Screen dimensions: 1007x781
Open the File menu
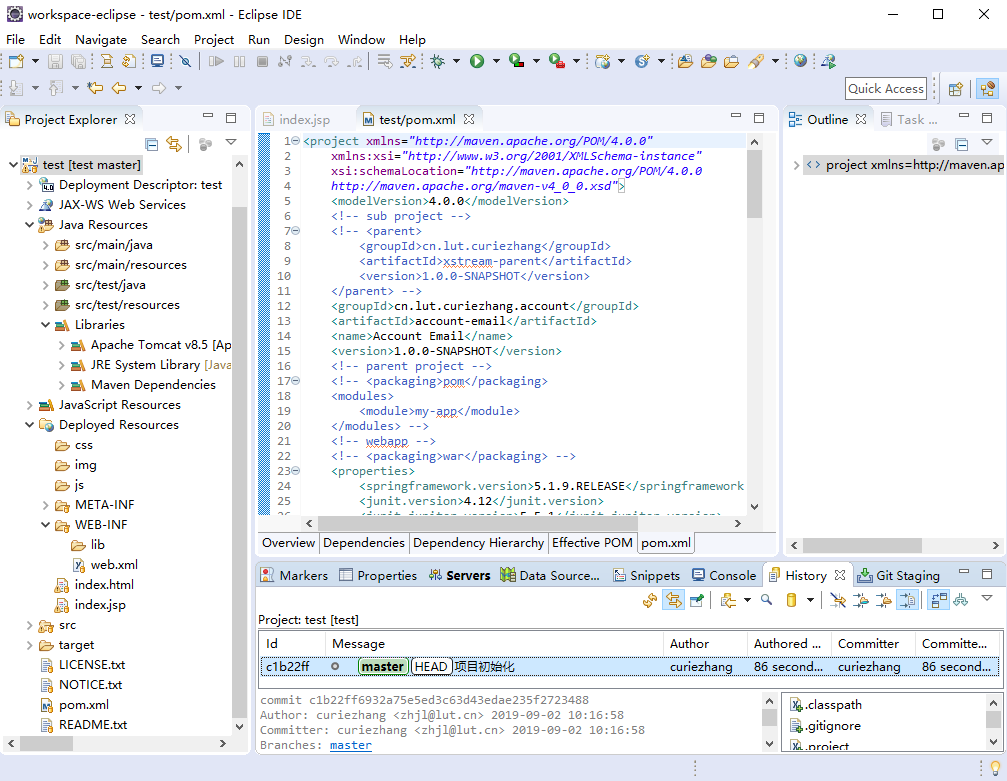(x=15, y=39)
